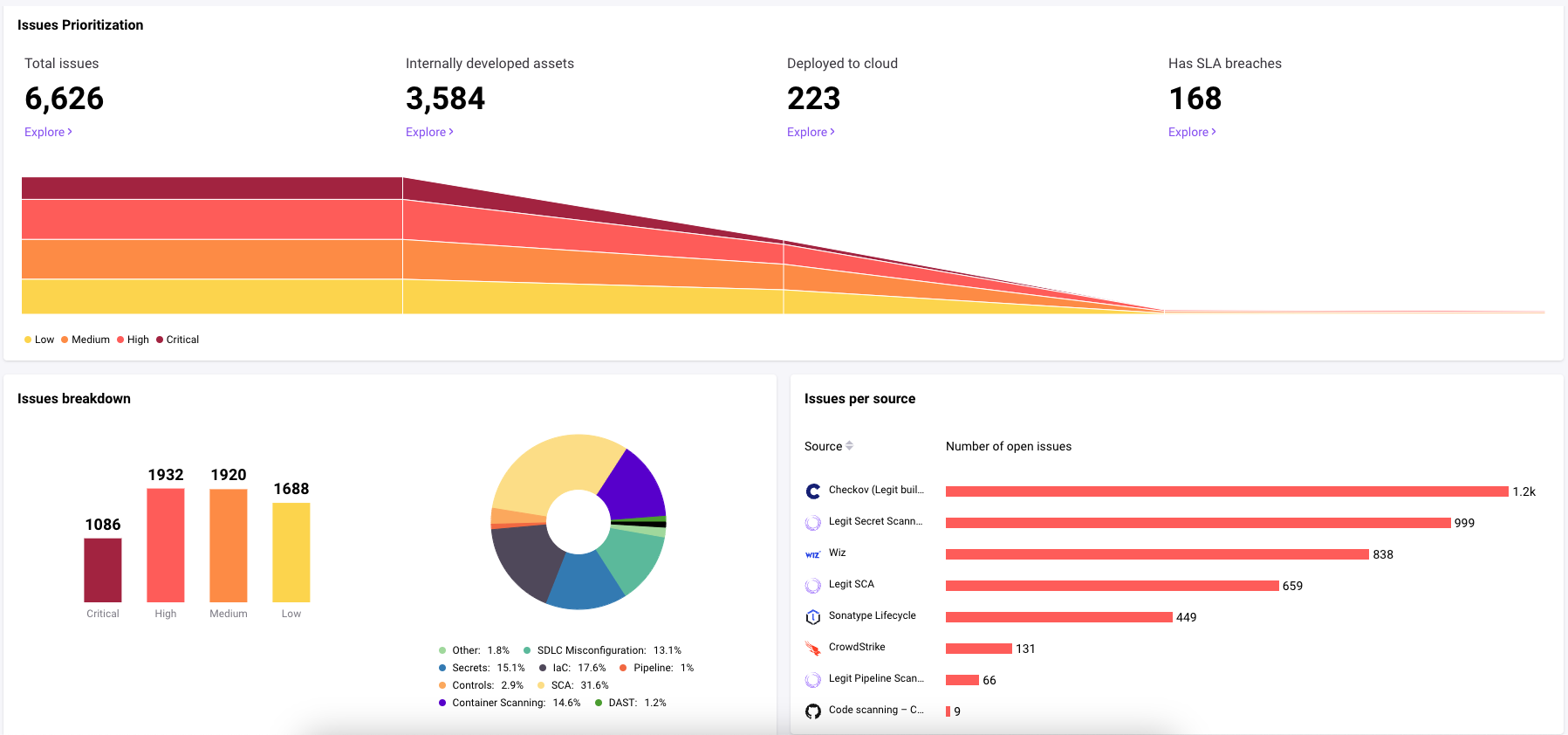Click the Sonatype Lifecycle bar with 449
Screen dimensions: 1568x735
[1059, 617]
